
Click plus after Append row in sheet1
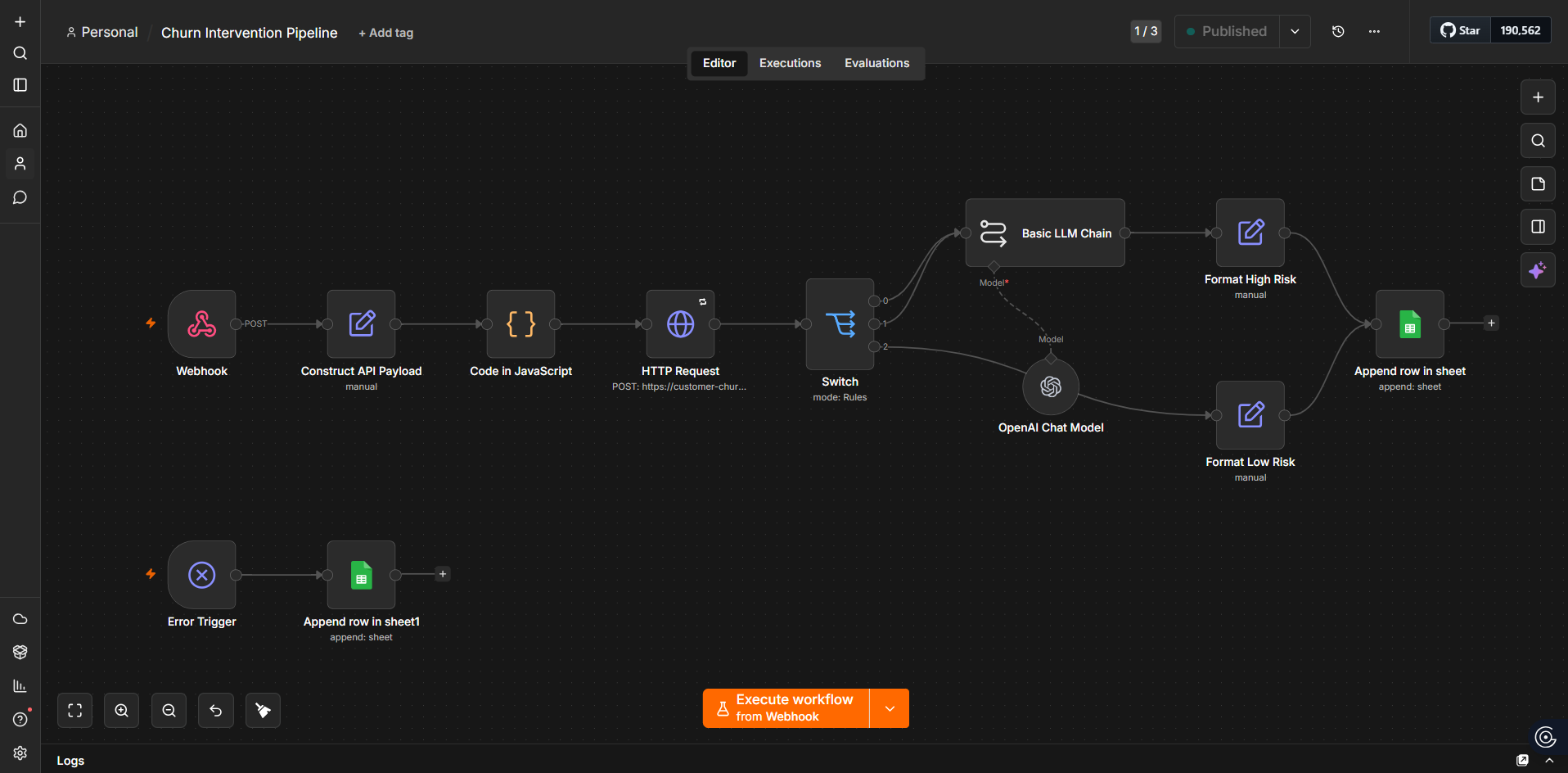coord(443,574)
